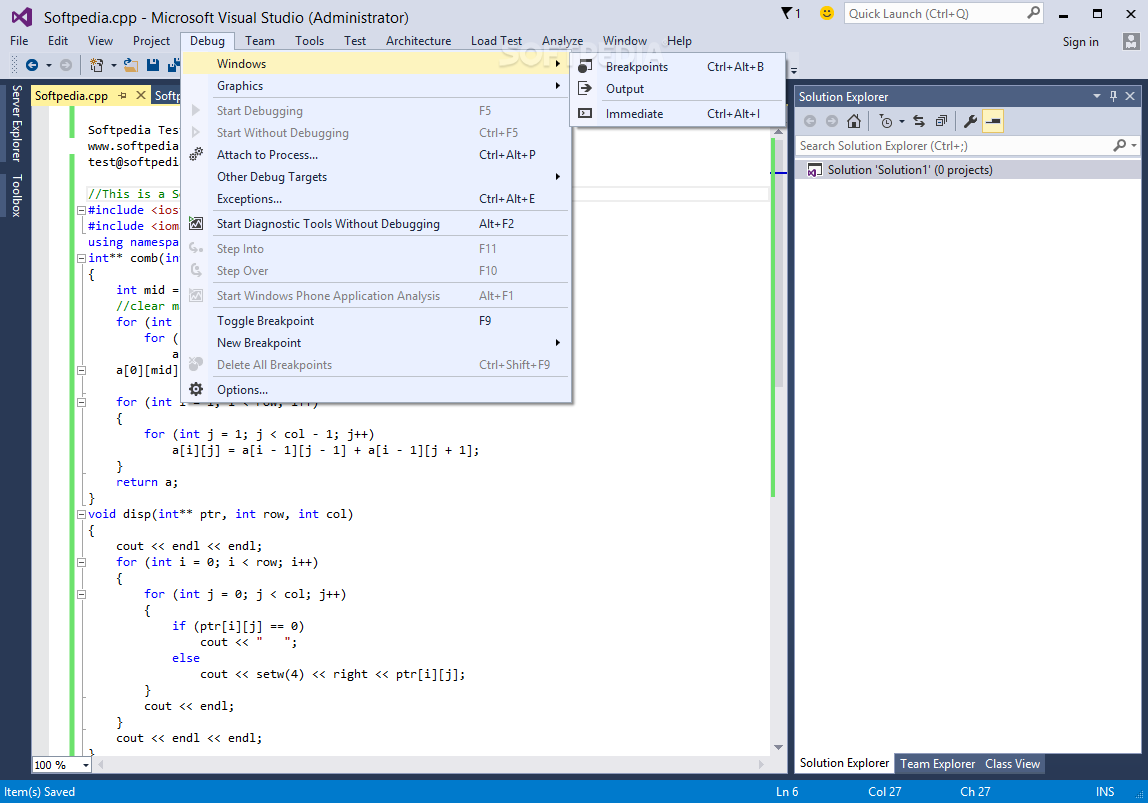Viewport: 1148px width, 803px height.
Task: Open the Analyze menu
Action: pos(562,41)
